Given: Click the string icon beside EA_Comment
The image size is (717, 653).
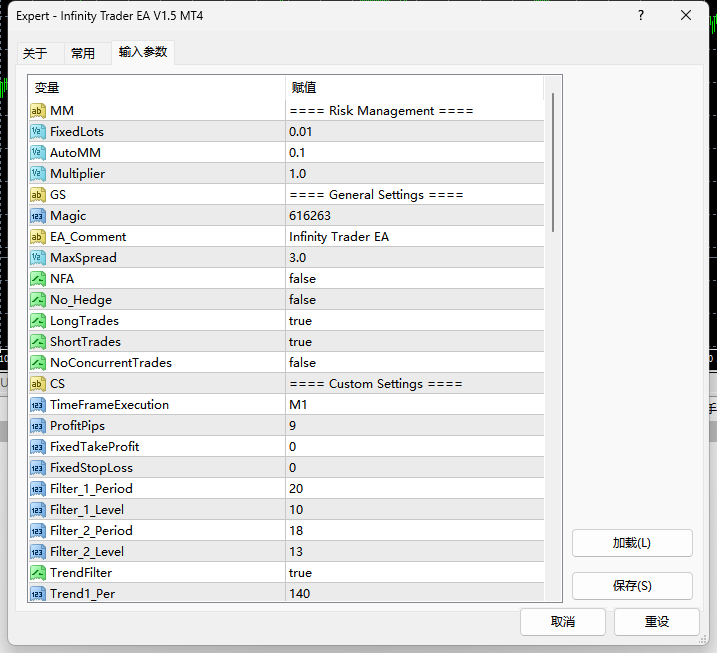Looking at the screenshot, I should point(38,237).
